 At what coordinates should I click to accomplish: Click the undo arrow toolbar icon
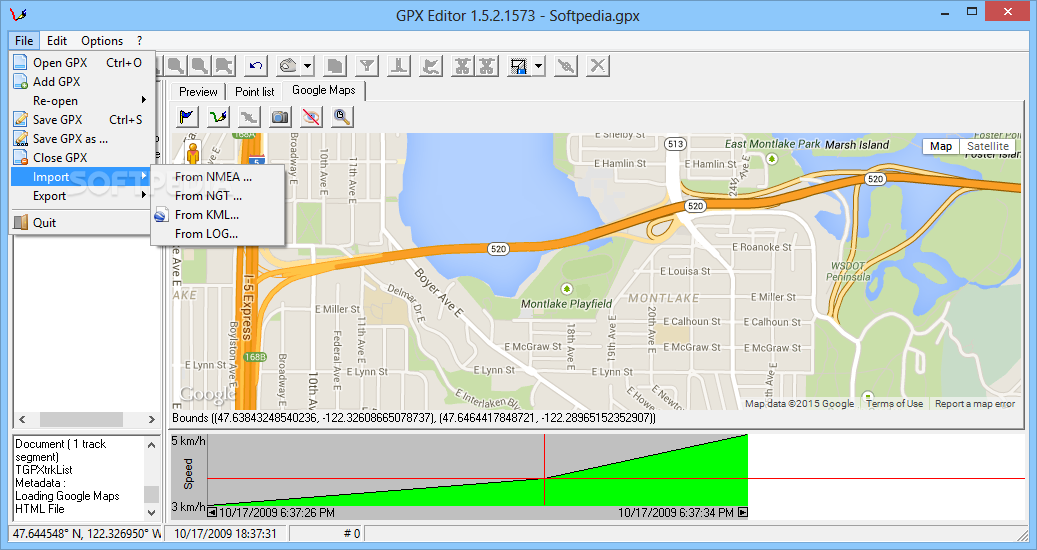click(x=256, y=65)
